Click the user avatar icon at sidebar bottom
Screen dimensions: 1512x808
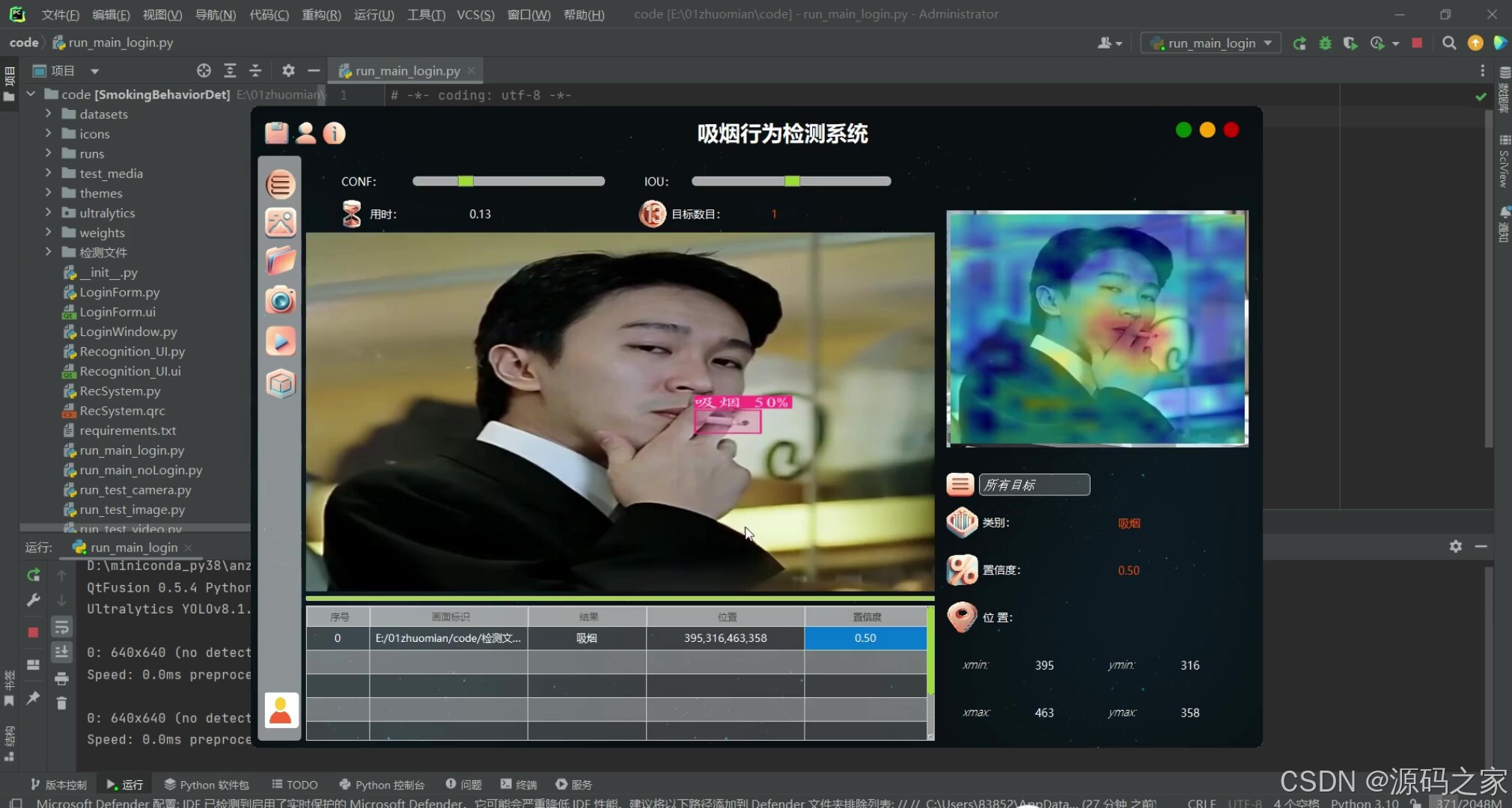[281, 710]
